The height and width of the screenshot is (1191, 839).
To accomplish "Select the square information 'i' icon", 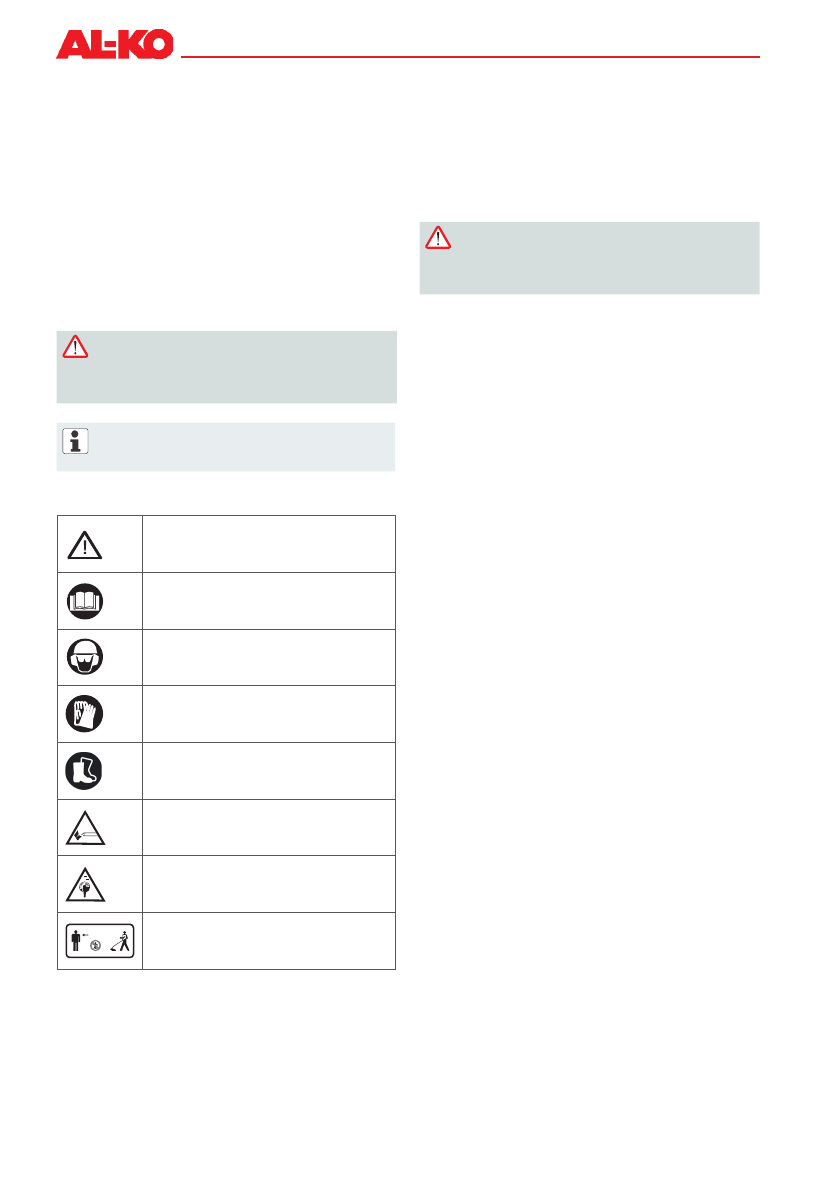I will (x=75, y=439).
